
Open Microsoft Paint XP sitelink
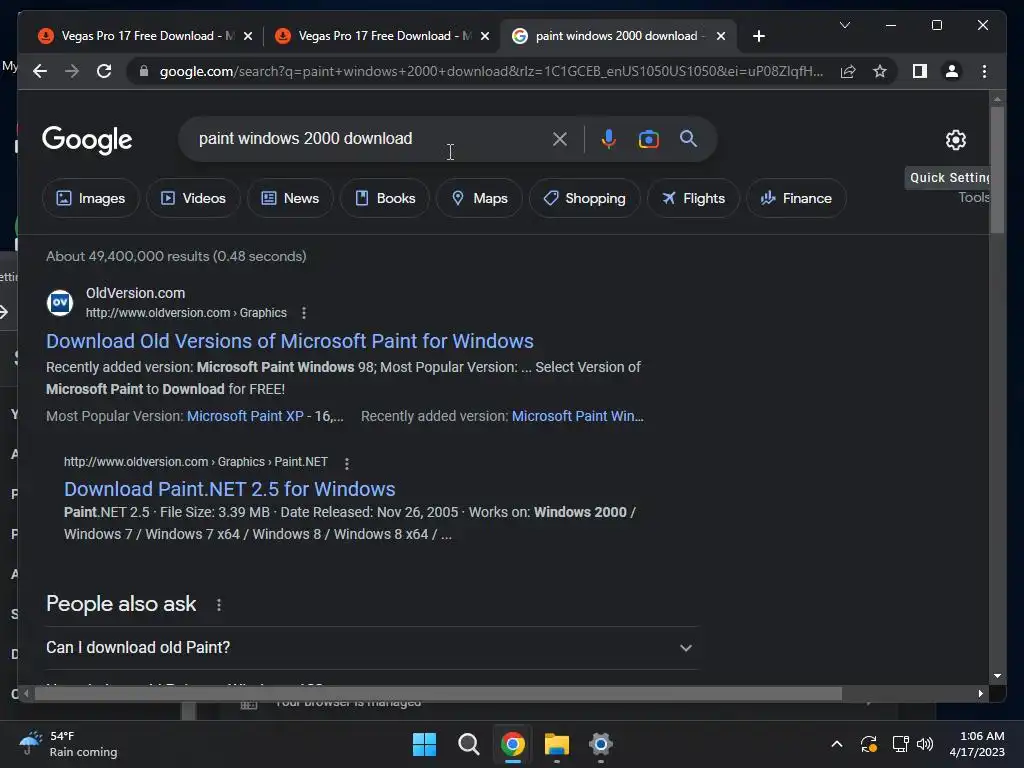point(246,416)
